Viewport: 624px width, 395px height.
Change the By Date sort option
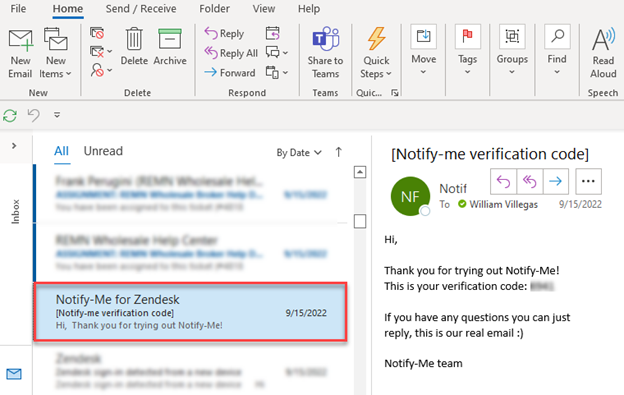(299, 153)
